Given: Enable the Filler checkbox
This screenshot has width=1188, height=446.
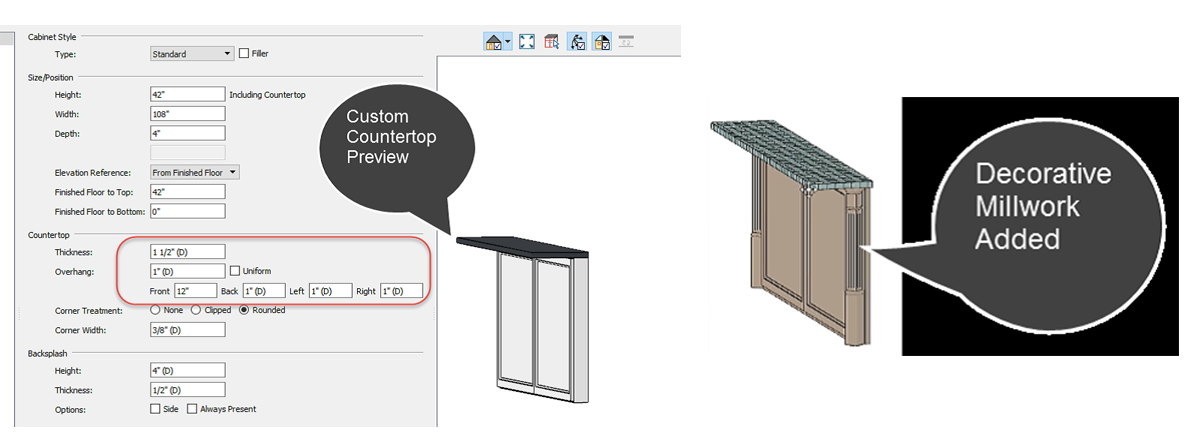Looking at the screenshot, I should point(244,53).
